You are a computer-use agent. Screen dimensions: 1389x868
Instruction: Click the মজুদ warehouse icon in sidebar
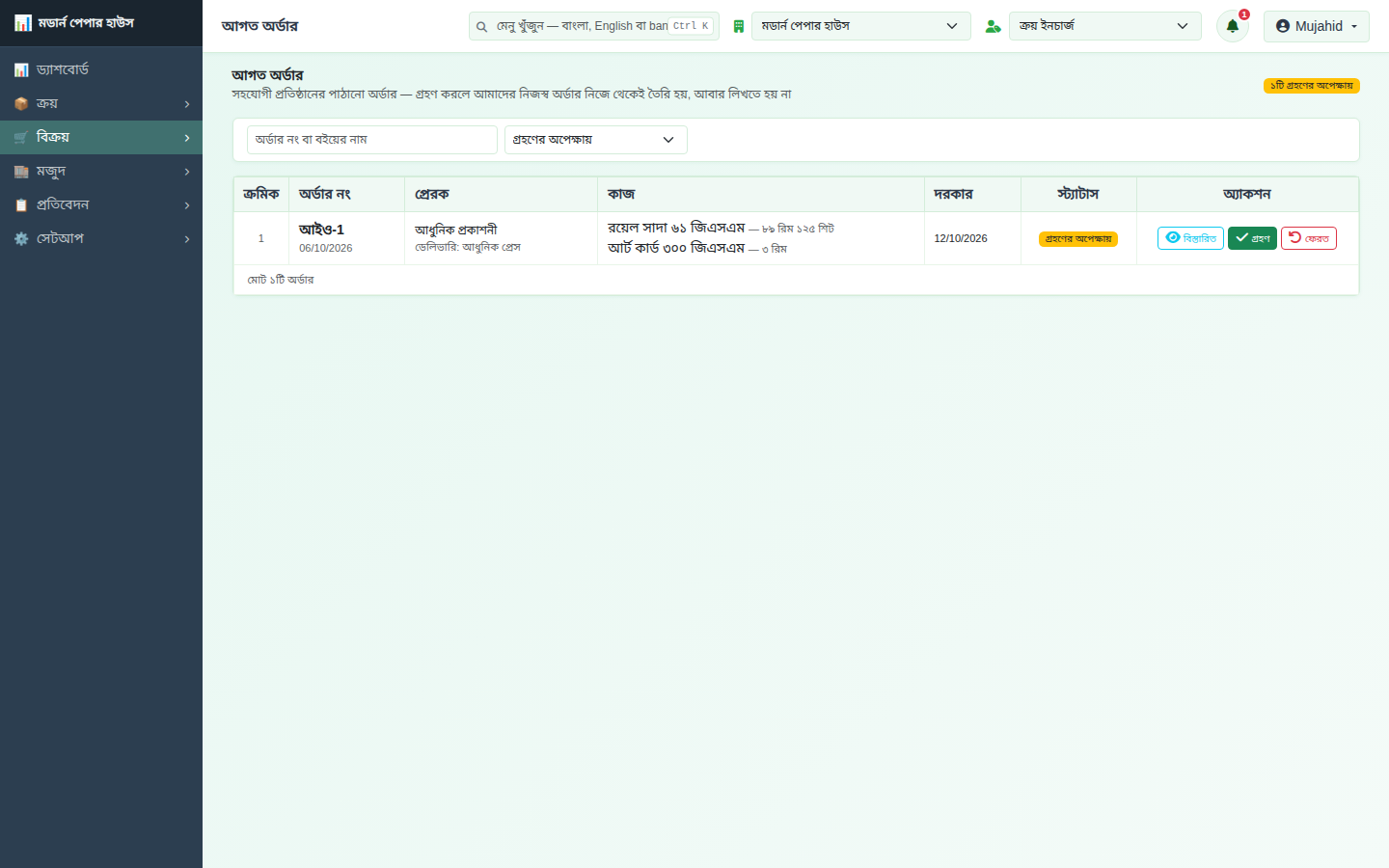tap(21, 171)
